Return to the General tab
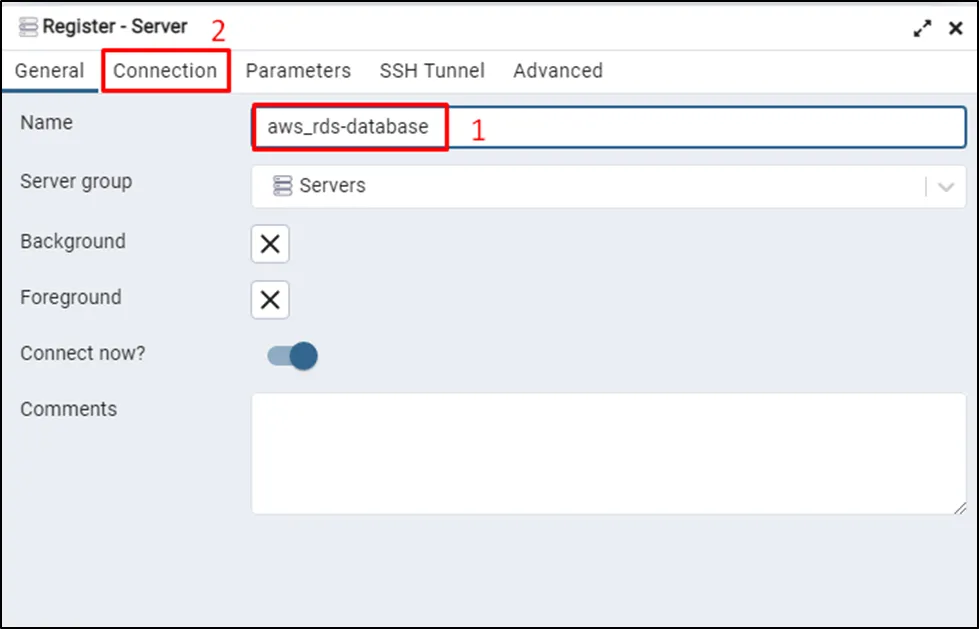 point(49,71)
